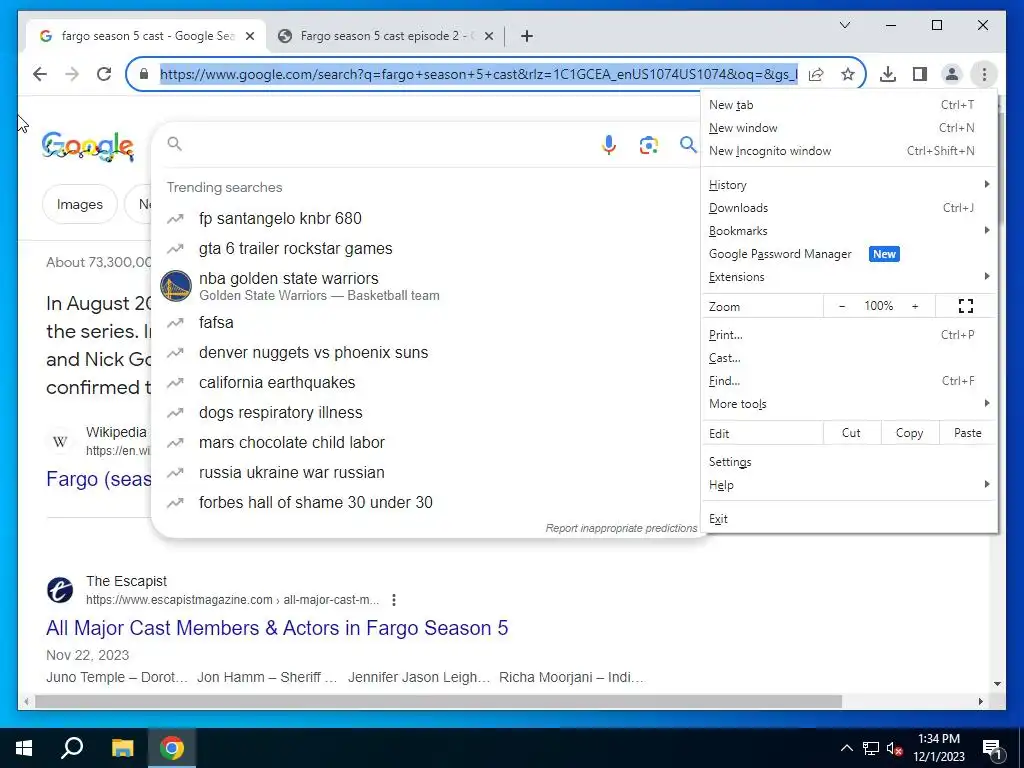The width and height of the screenshot is (1024, 768).
Task: Expand the More tools submenu
Action: [x=849, y=404]
